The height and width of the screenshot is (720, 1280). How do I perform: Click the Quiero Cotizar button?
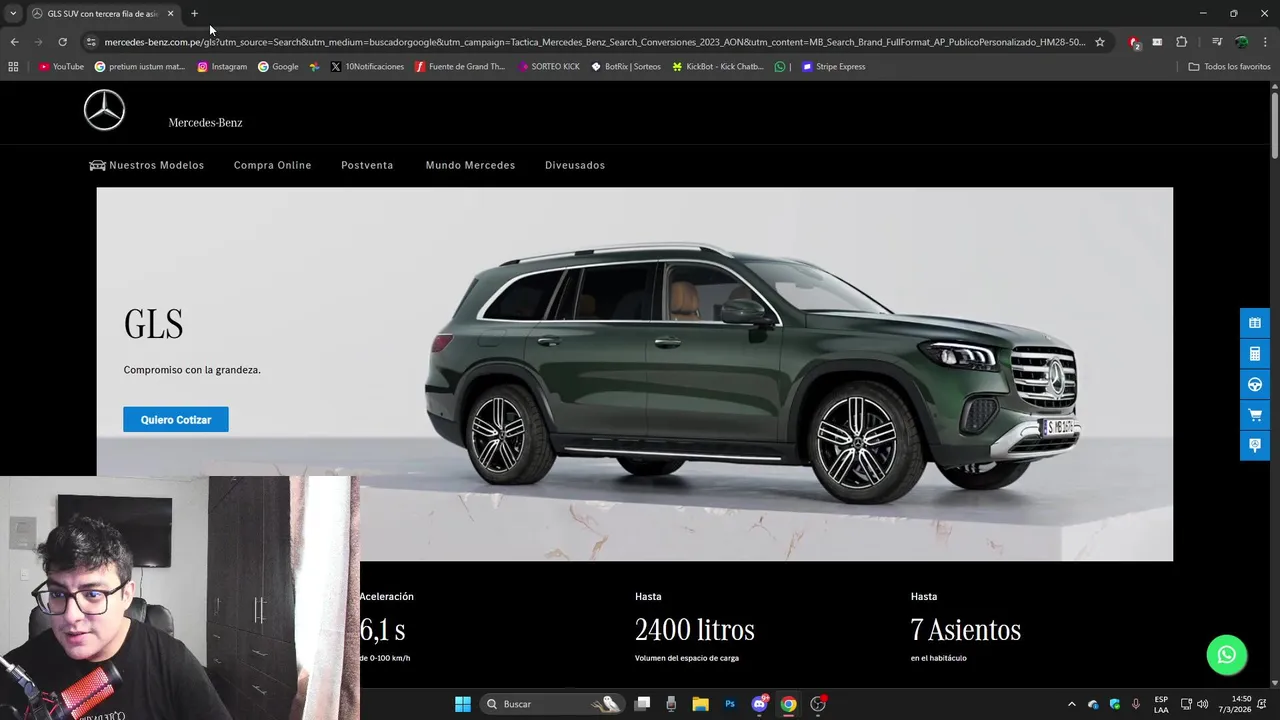(176, 420)
